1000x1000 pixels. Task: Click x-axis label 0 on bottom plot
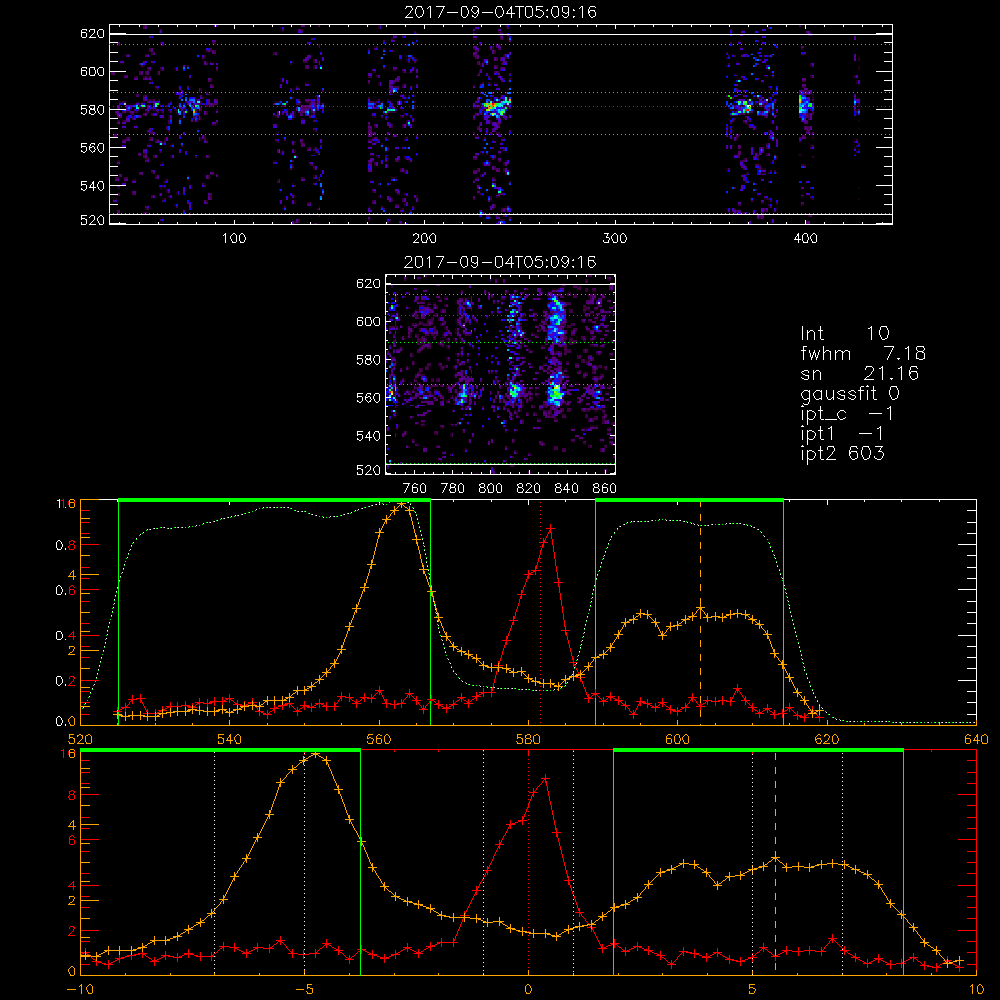click(528, 990)
